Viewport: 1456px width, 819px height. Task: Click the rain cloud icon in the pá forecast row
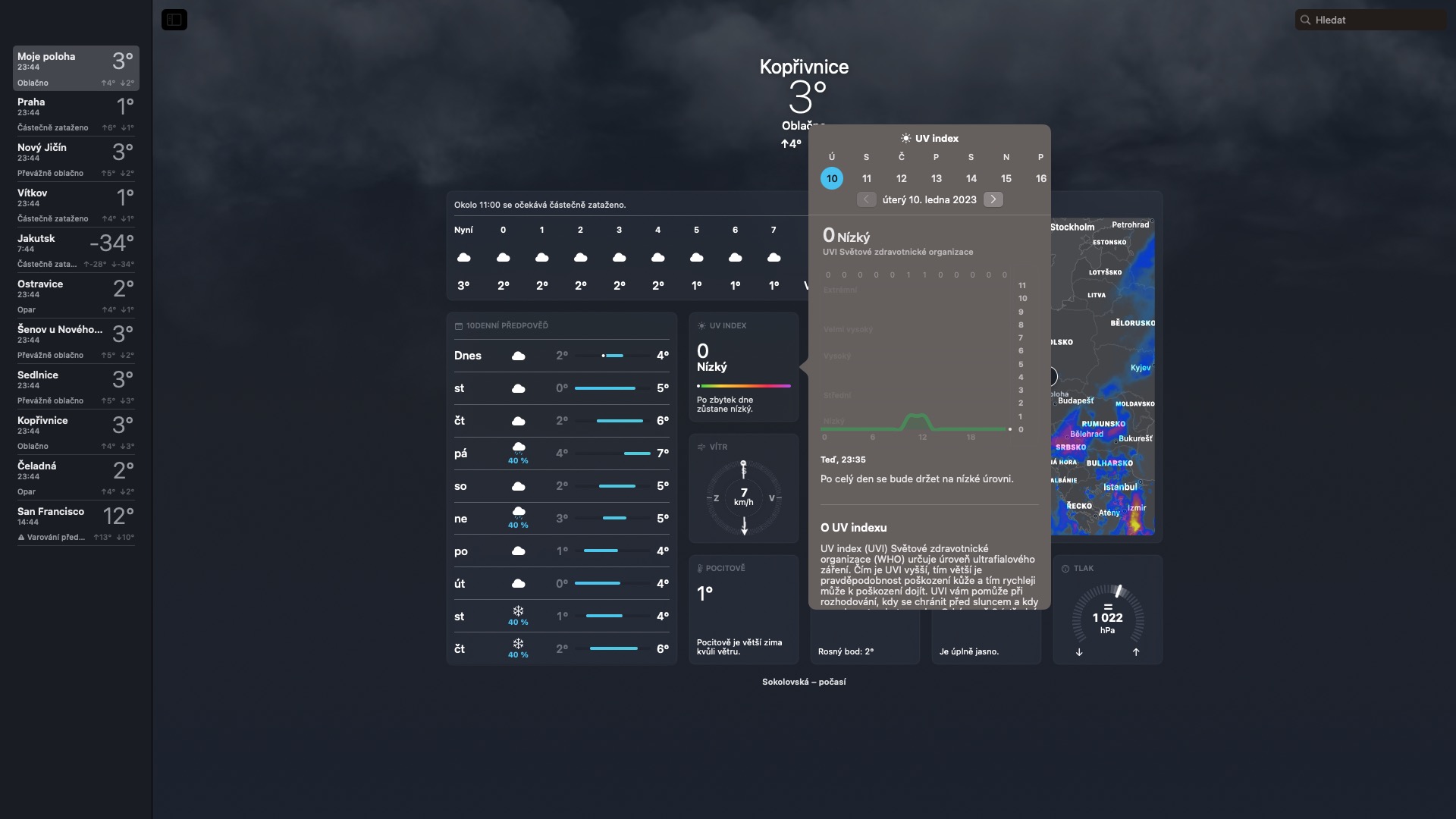[518, 448]
